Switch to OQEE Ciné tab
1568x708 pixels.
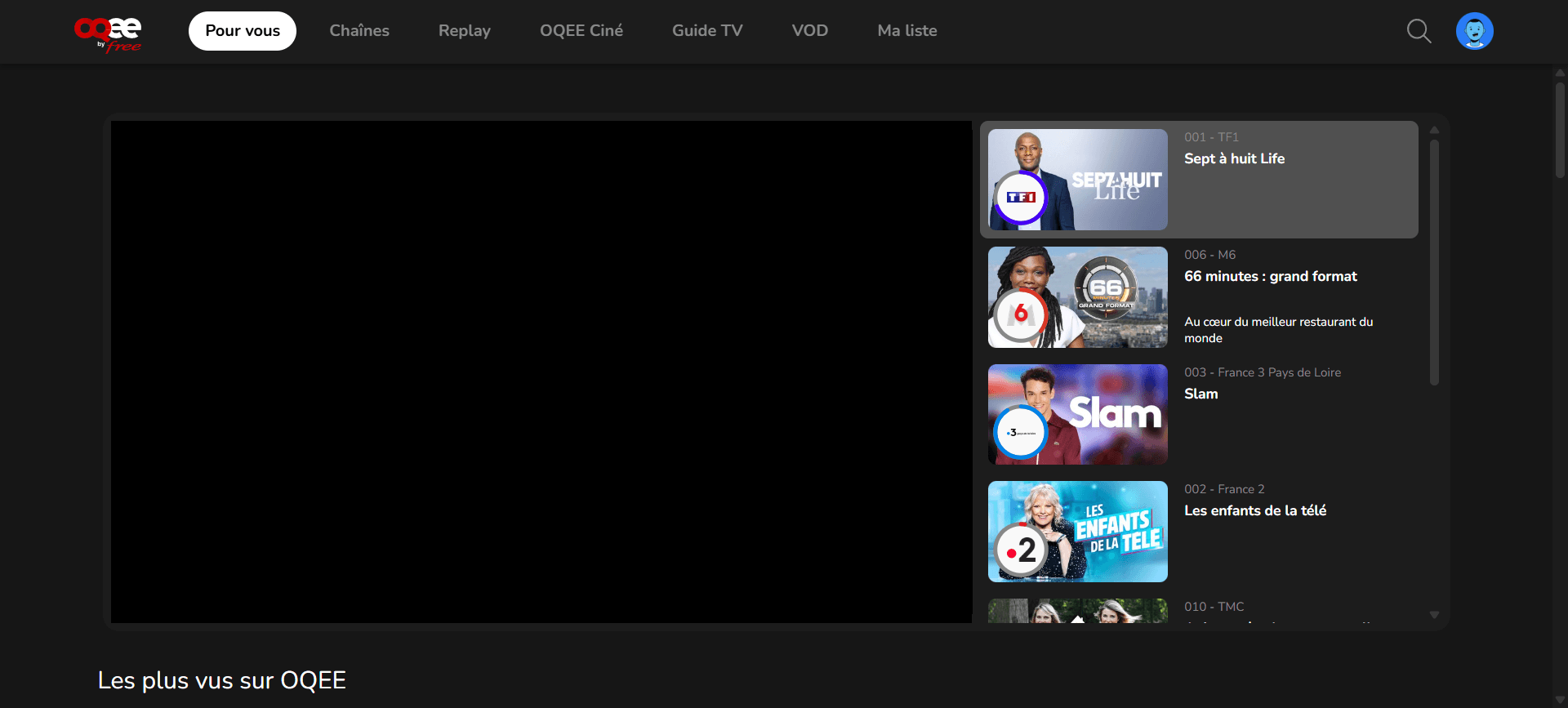581,31
